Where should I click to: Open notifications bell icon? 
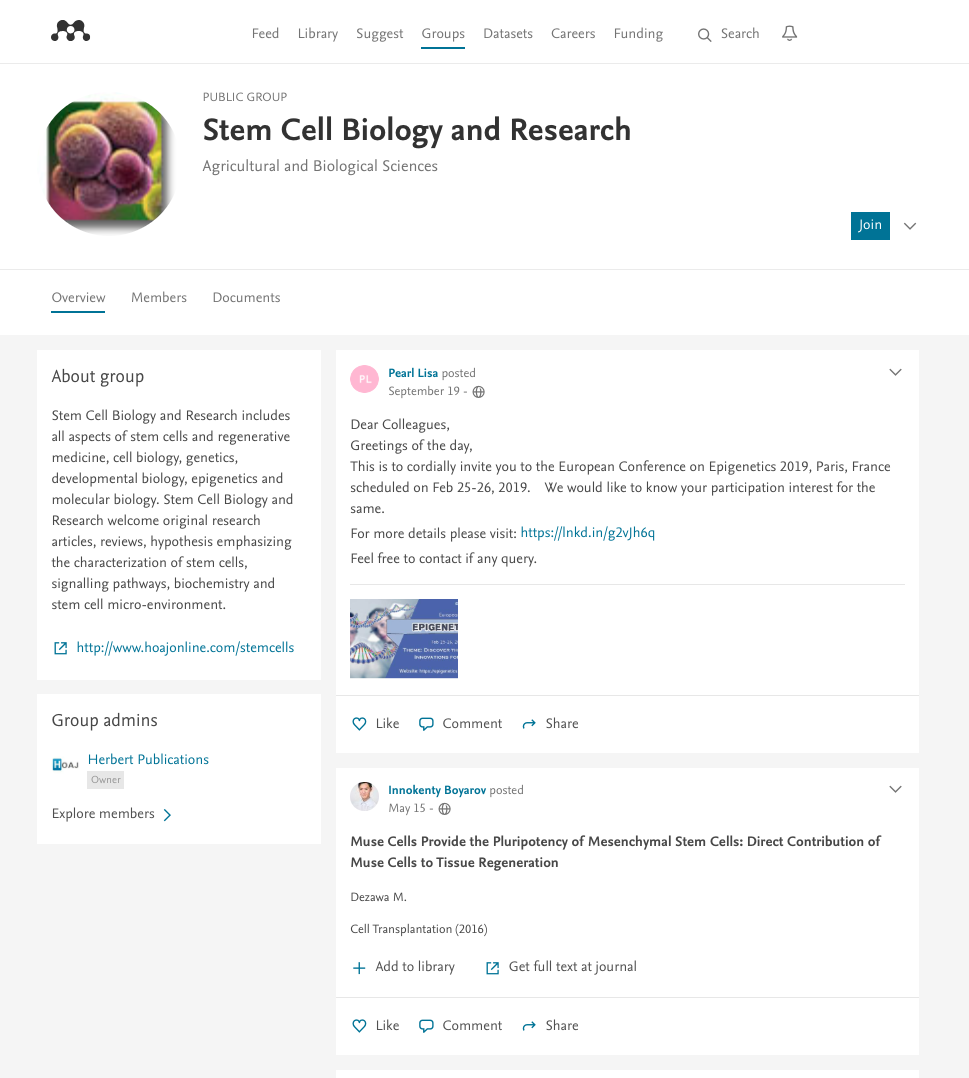tap(789, 34)
